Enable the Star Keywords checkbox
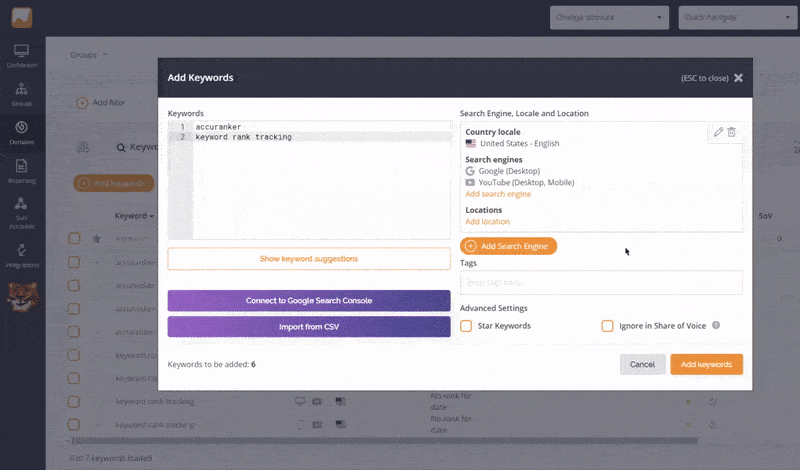The image size is (800, 470). 466,326
